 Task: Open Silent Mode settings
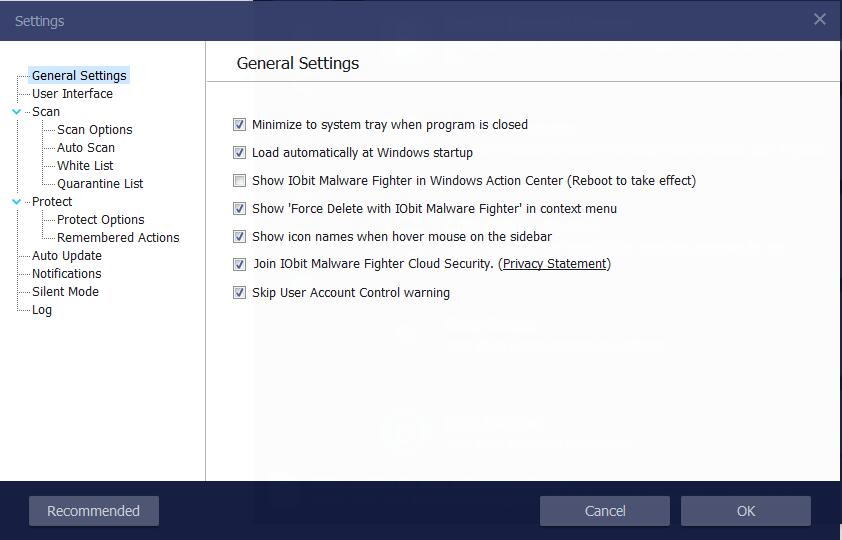click(65, 292)
